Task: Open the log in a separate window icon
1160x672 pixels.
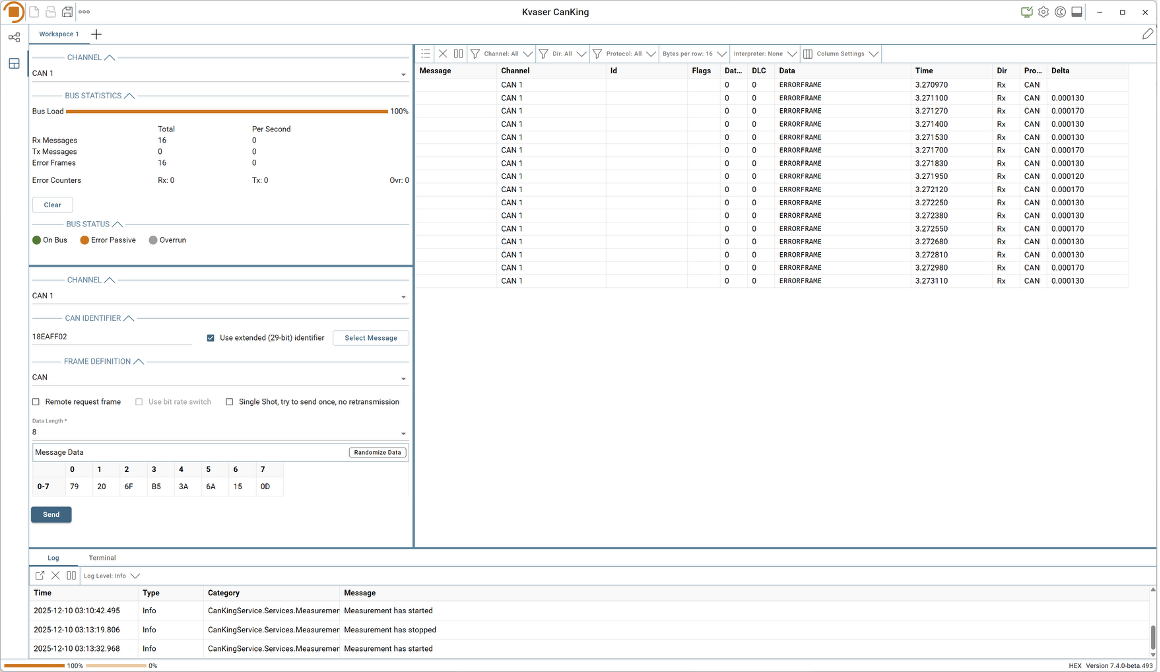Action: click(40, 576)
